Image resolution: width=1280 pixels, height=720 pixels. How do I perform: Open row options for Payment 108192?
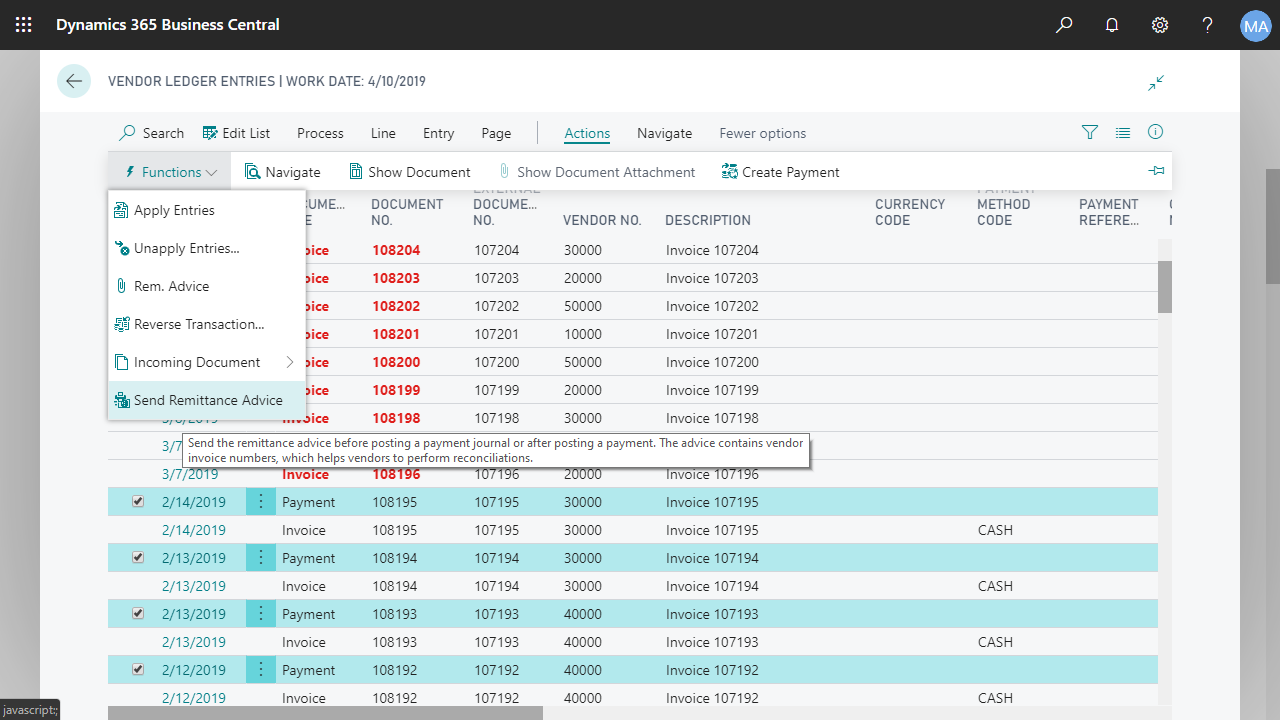pyautogui.click(x=261, y=670)
